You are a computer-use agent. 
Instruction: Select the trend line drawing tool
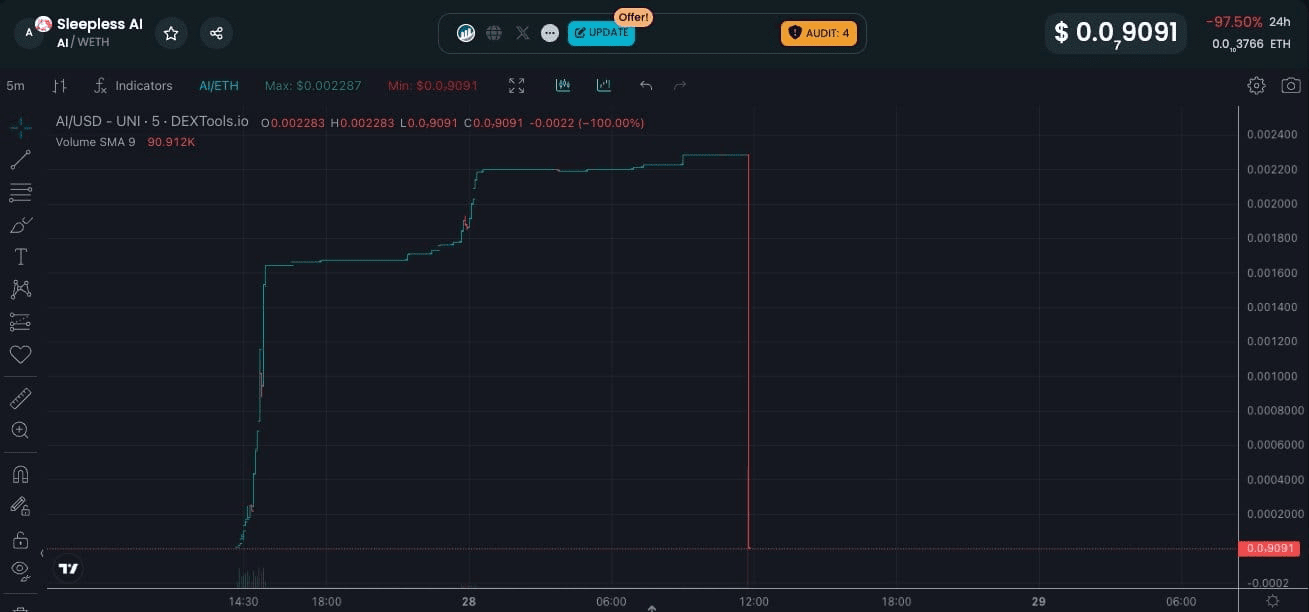point(20,159)
